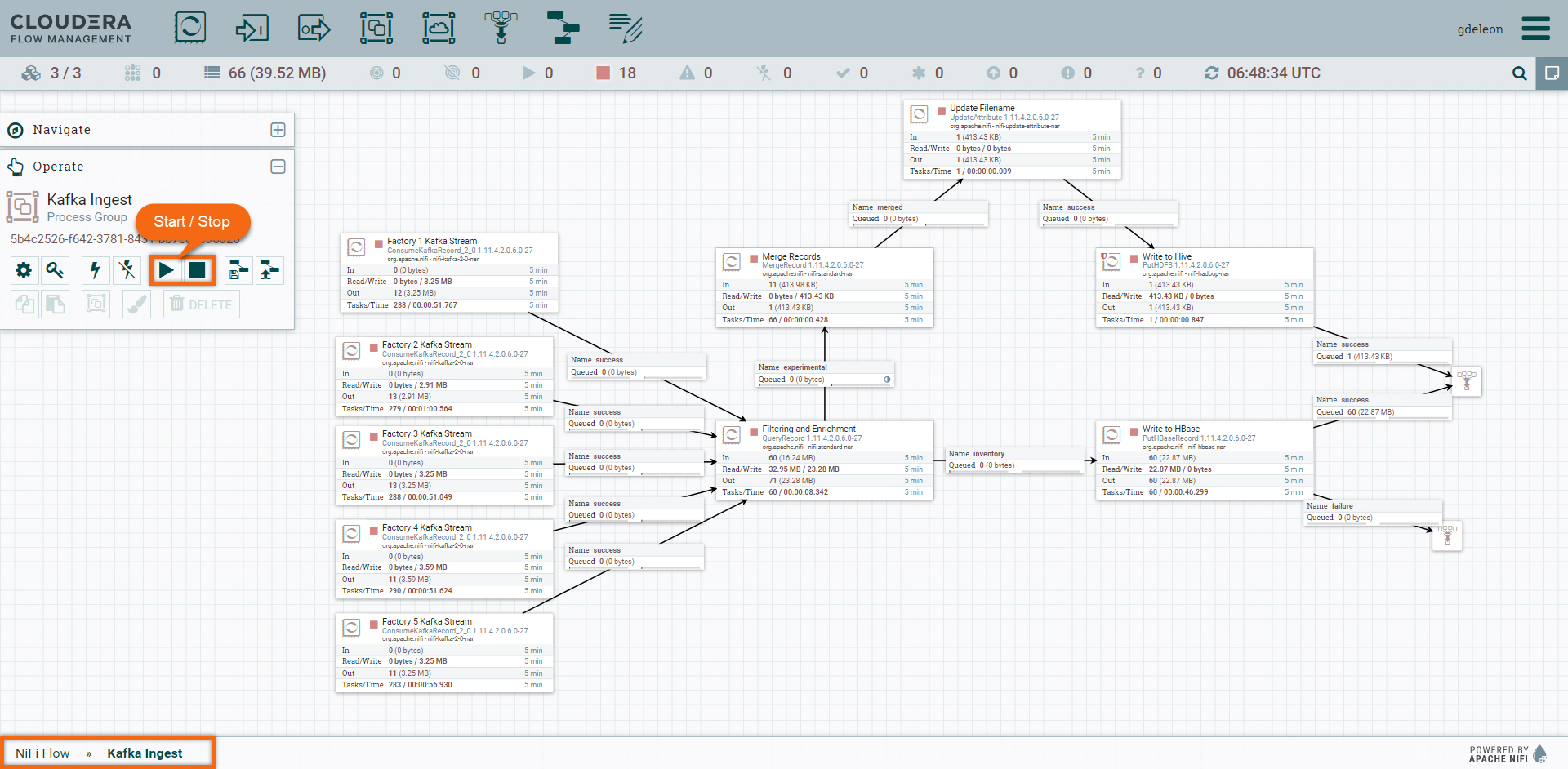Click the funnel receiving both success connections

point(1467,381)
